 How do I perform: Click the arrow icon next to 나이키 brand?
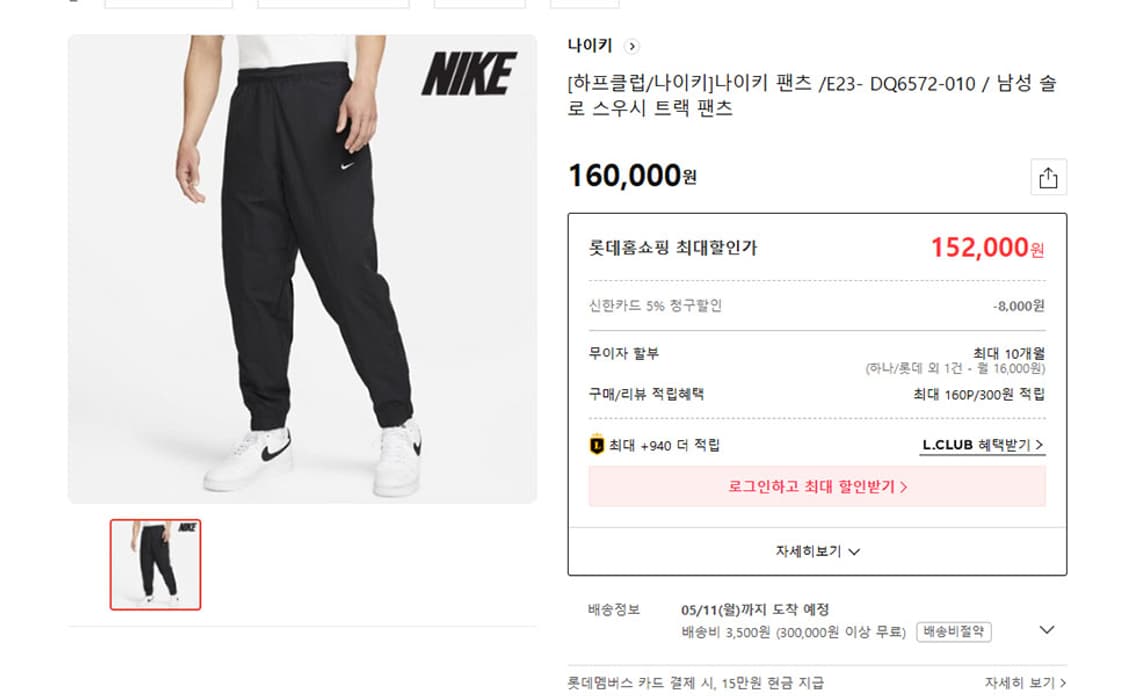point(631,46)
